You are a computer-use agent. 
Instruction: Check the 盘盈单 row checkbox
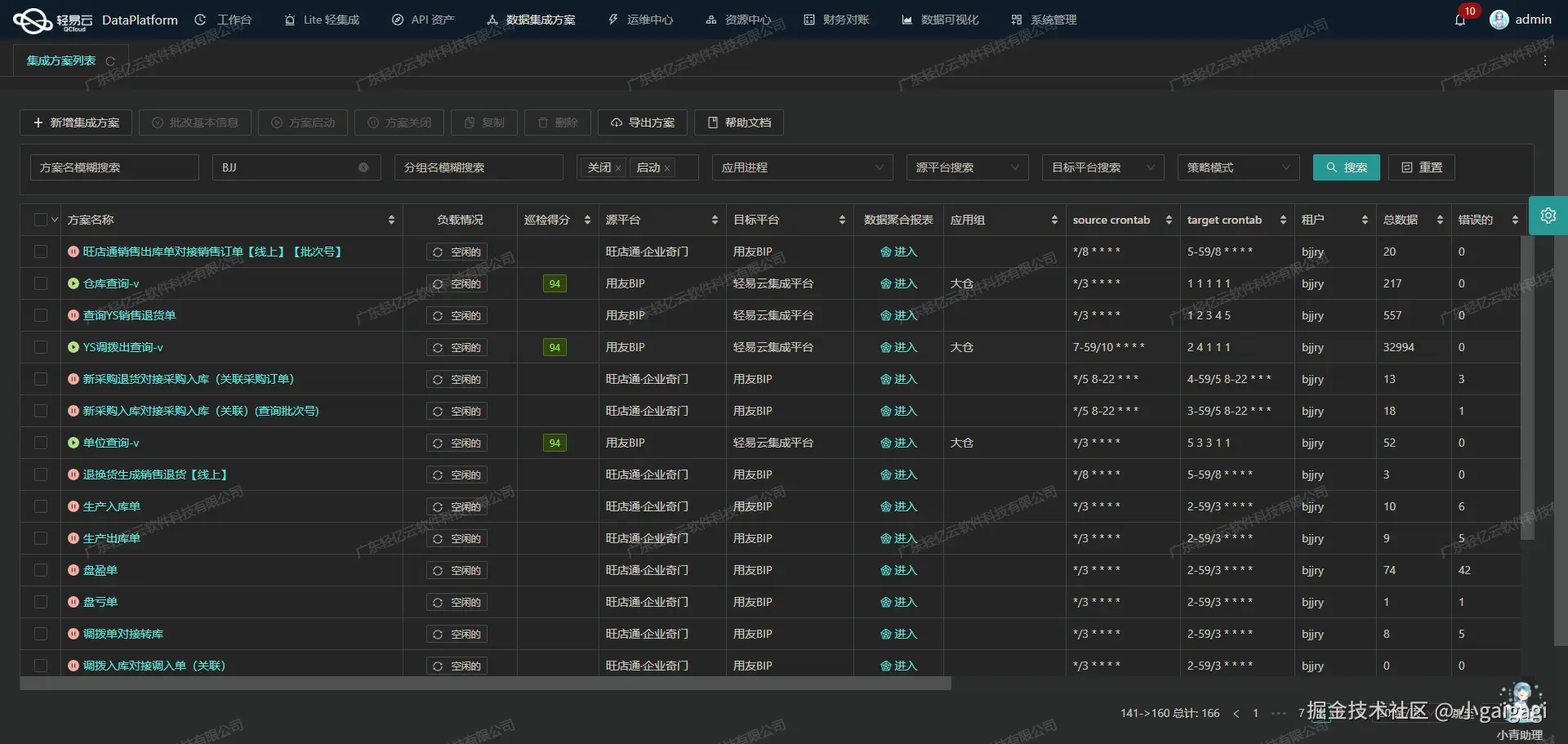pyautogui.click(x=41, y=570)
